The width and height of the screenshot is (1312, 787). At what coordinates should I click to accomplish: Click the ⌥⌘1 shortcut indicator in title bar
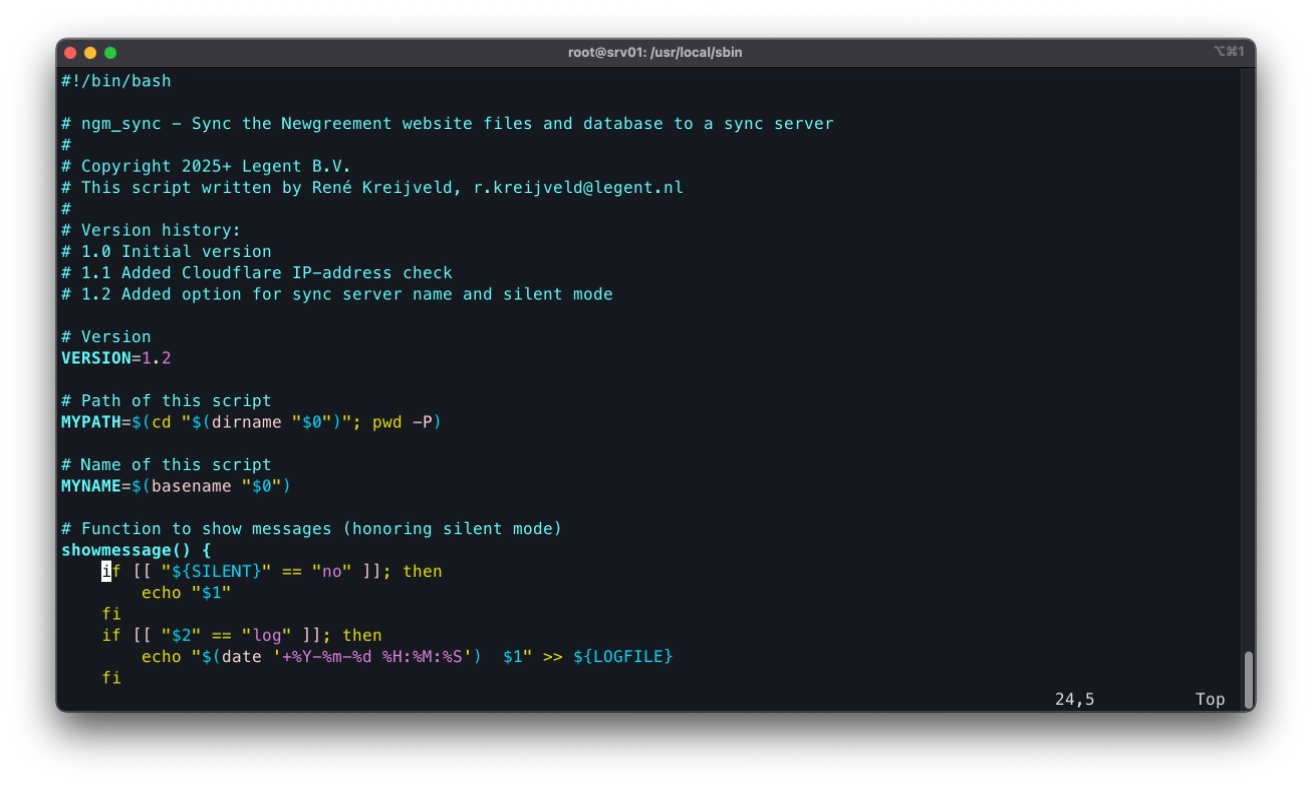pos(1229,51)
